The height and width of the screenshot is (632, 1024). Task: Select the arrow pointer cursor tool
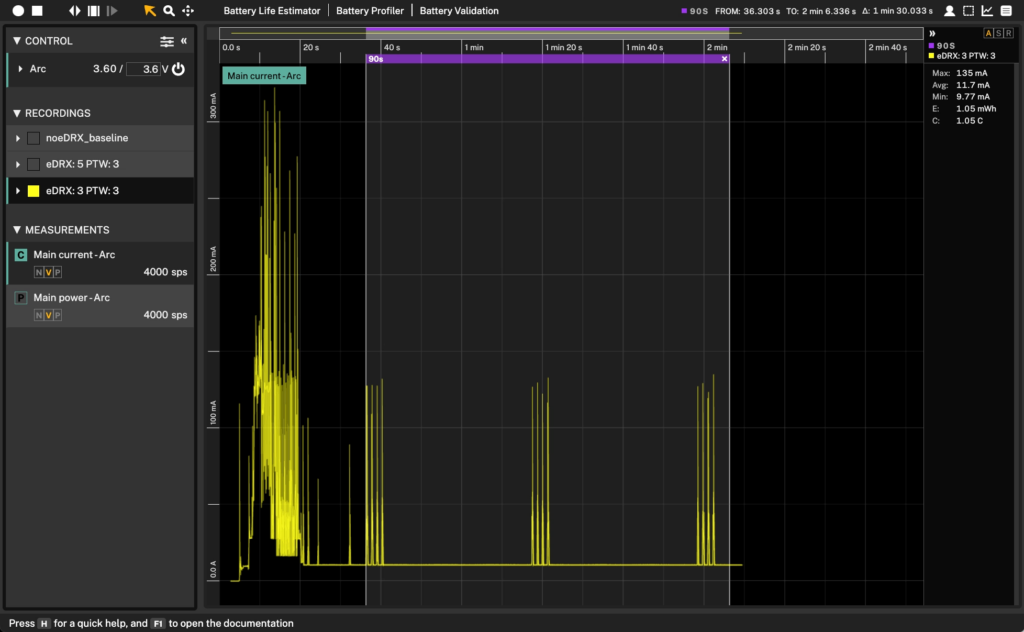pos(149,11)
